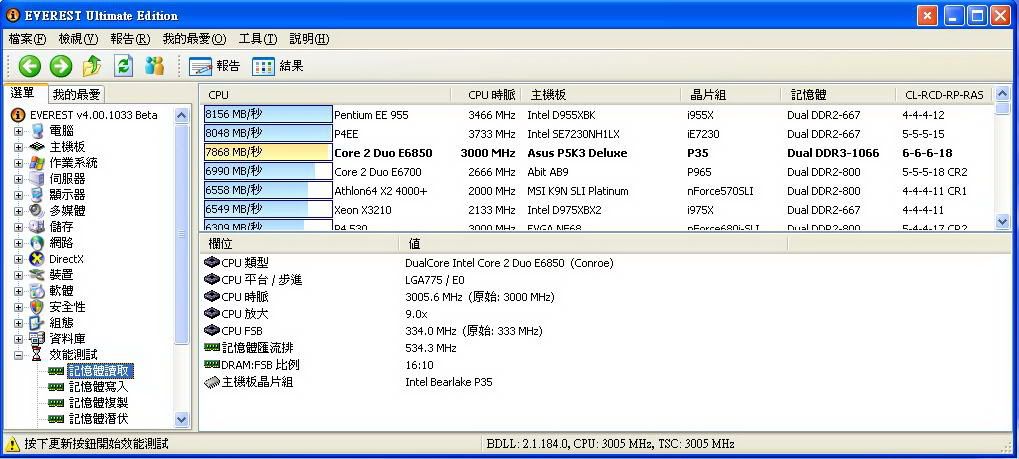Click the 網路 network icon in tree

pos(37,243)
